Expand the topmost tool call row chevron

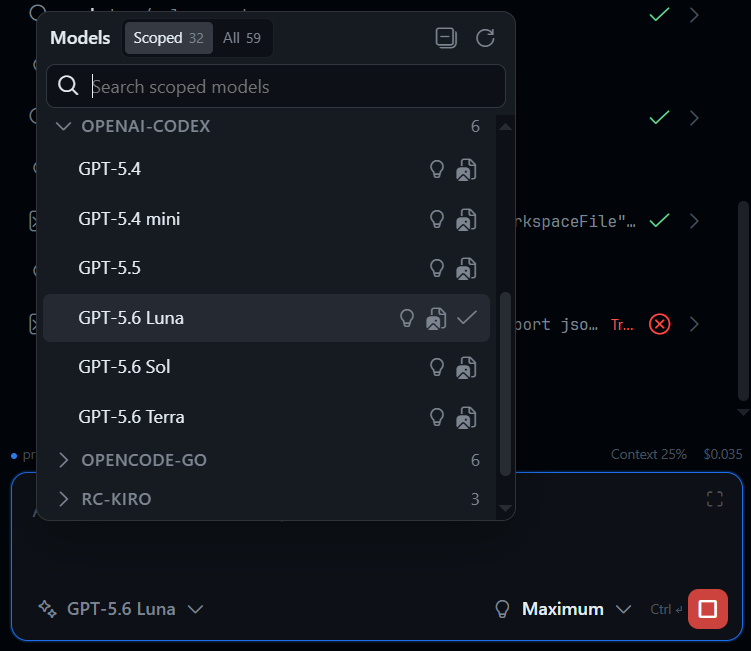point(694,15)
